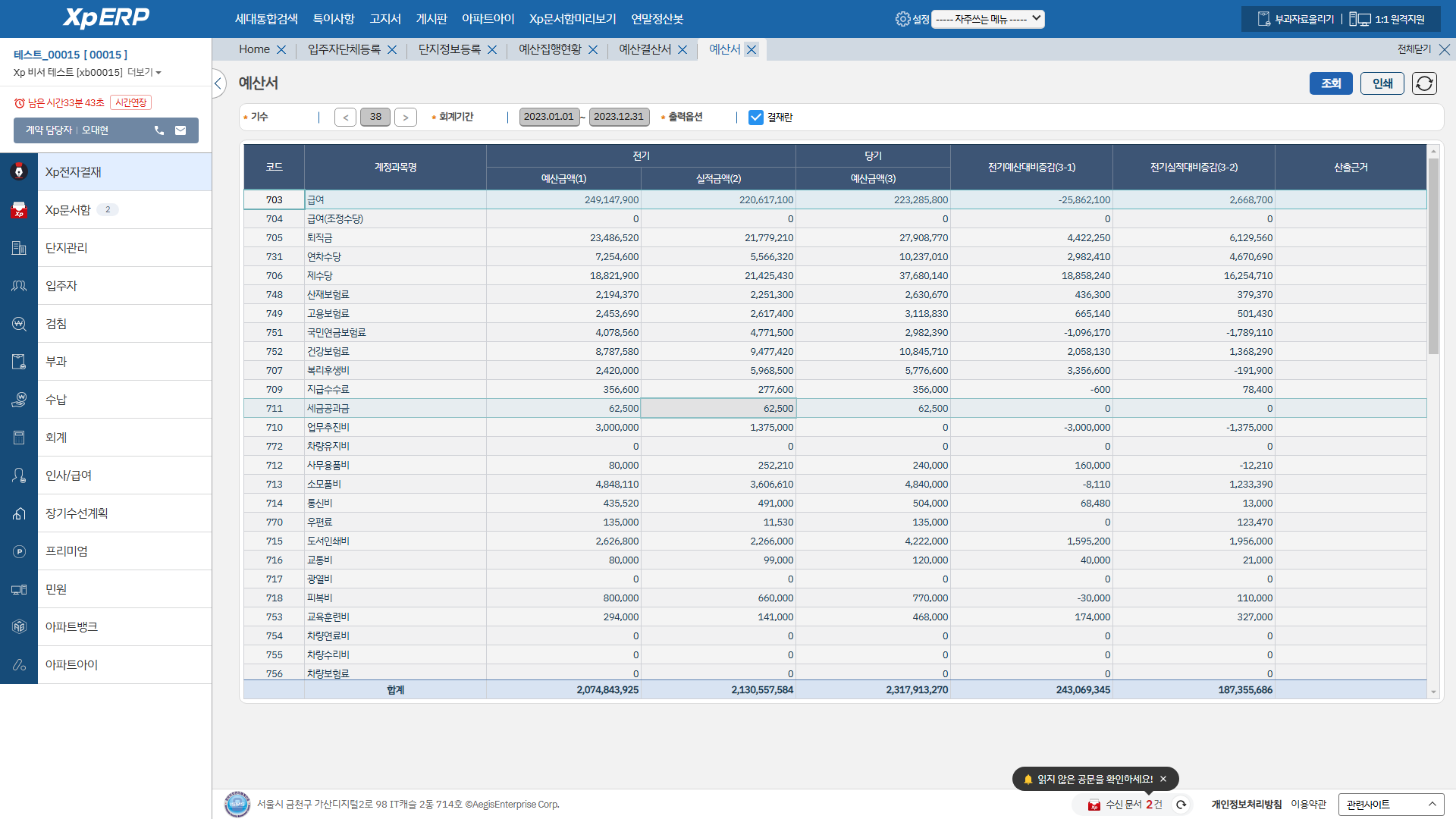This screenshot has width=1456, height=819.
Task: Switch to the 예산결산서 tab
Action: tap(645, 49)
